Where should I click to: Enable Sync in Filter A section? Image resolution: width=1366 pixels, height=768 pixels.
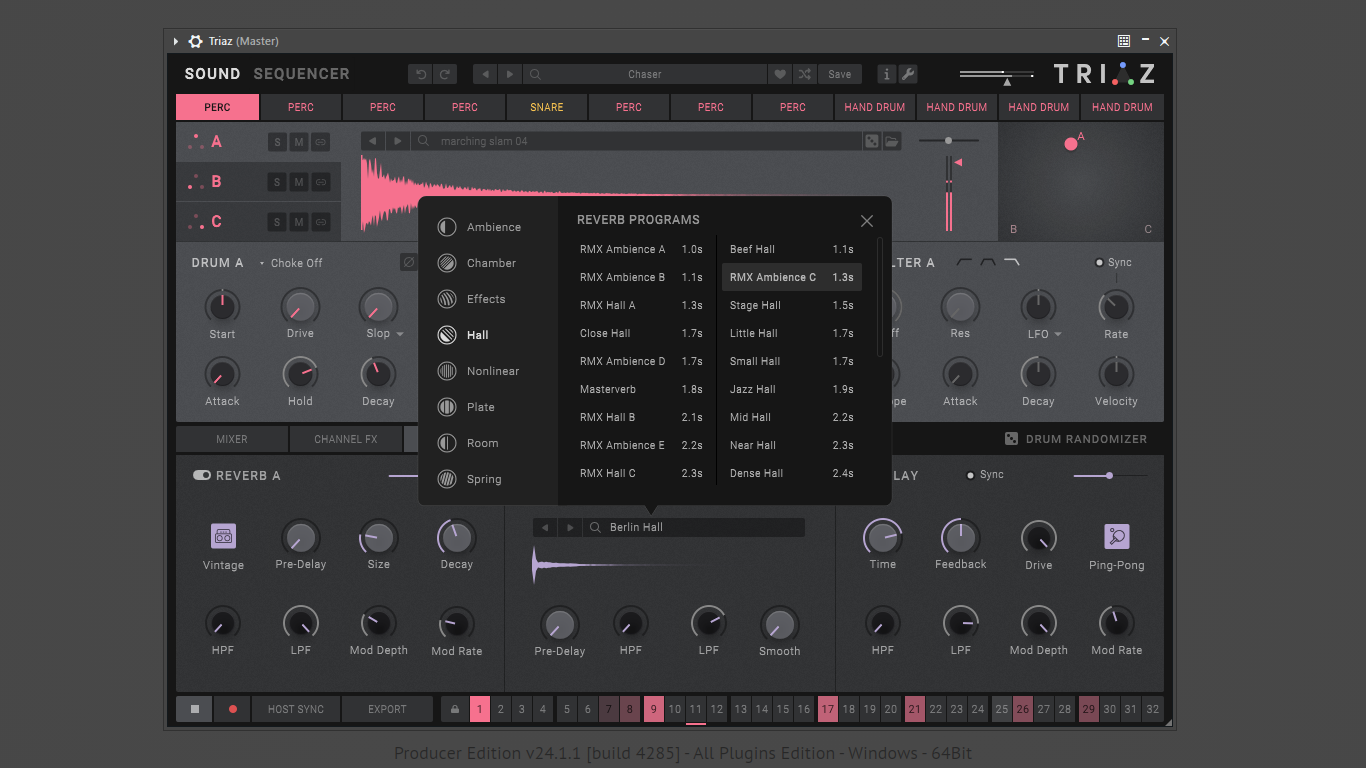pyautogui.click(x=1099, y=263)
